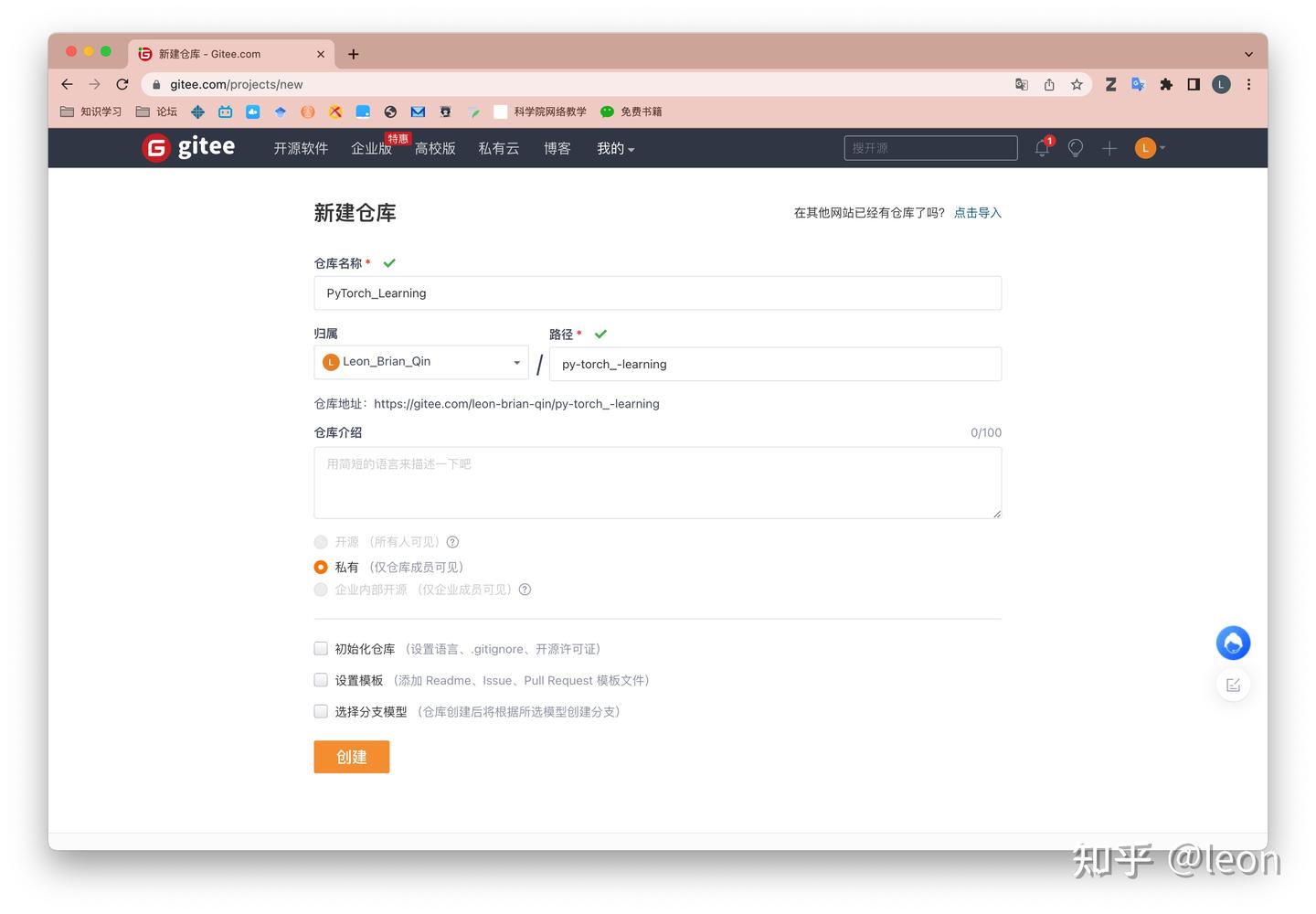Check the 选择分支模型 checkbox
The image size is (1316, 914).
pos(321,711)
